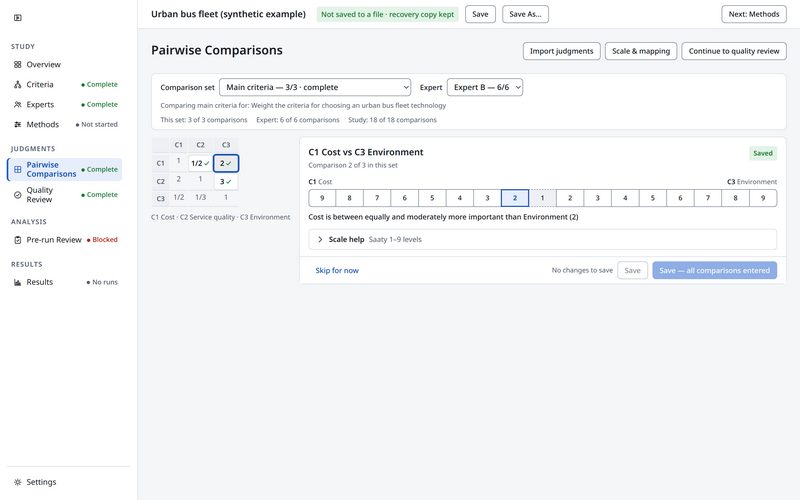Click the Quality Review check-circle icon
800x500 pixels.
[18, 194]
